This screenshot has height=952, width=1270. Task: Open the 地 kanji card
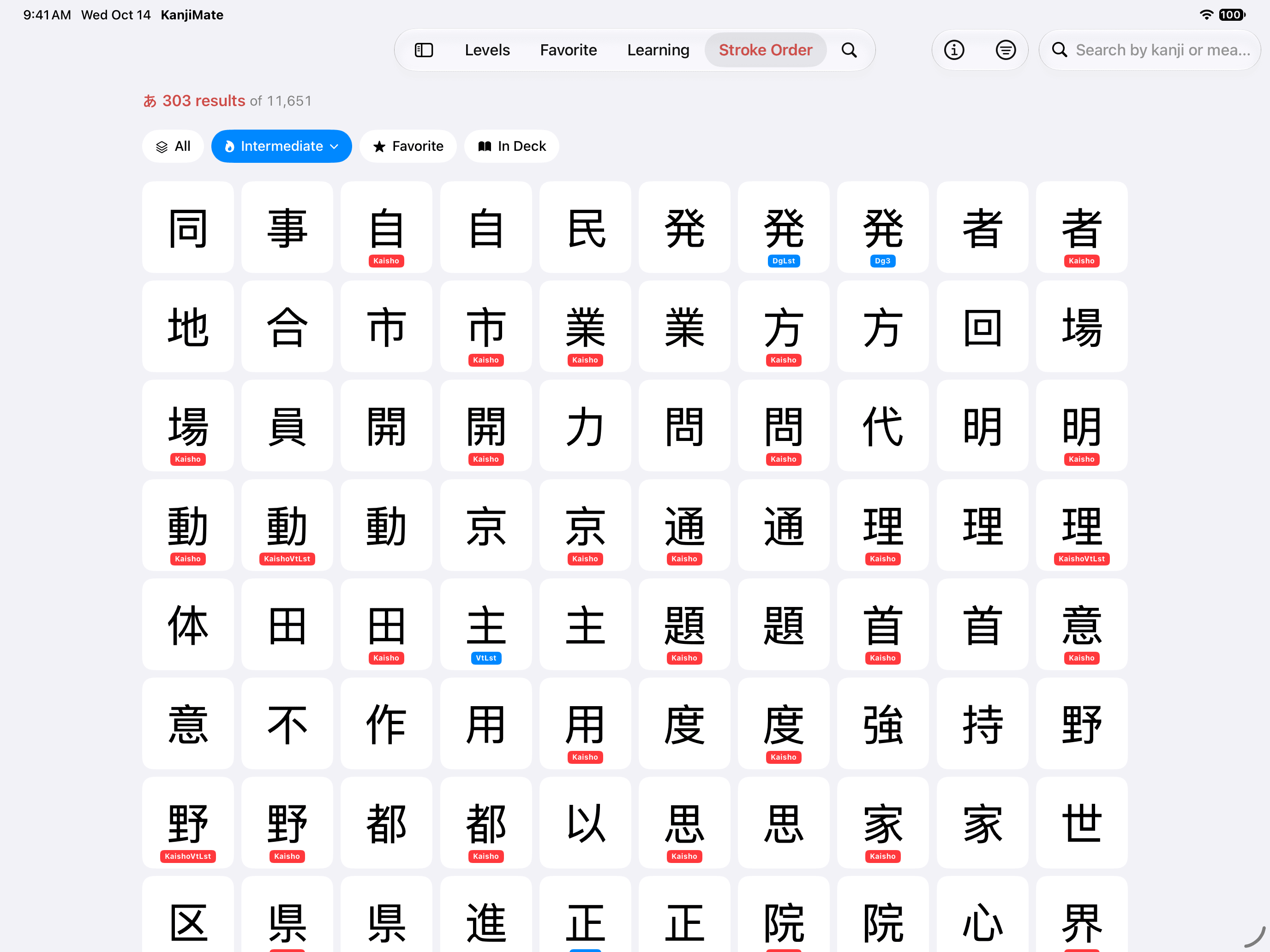point(188,327)
